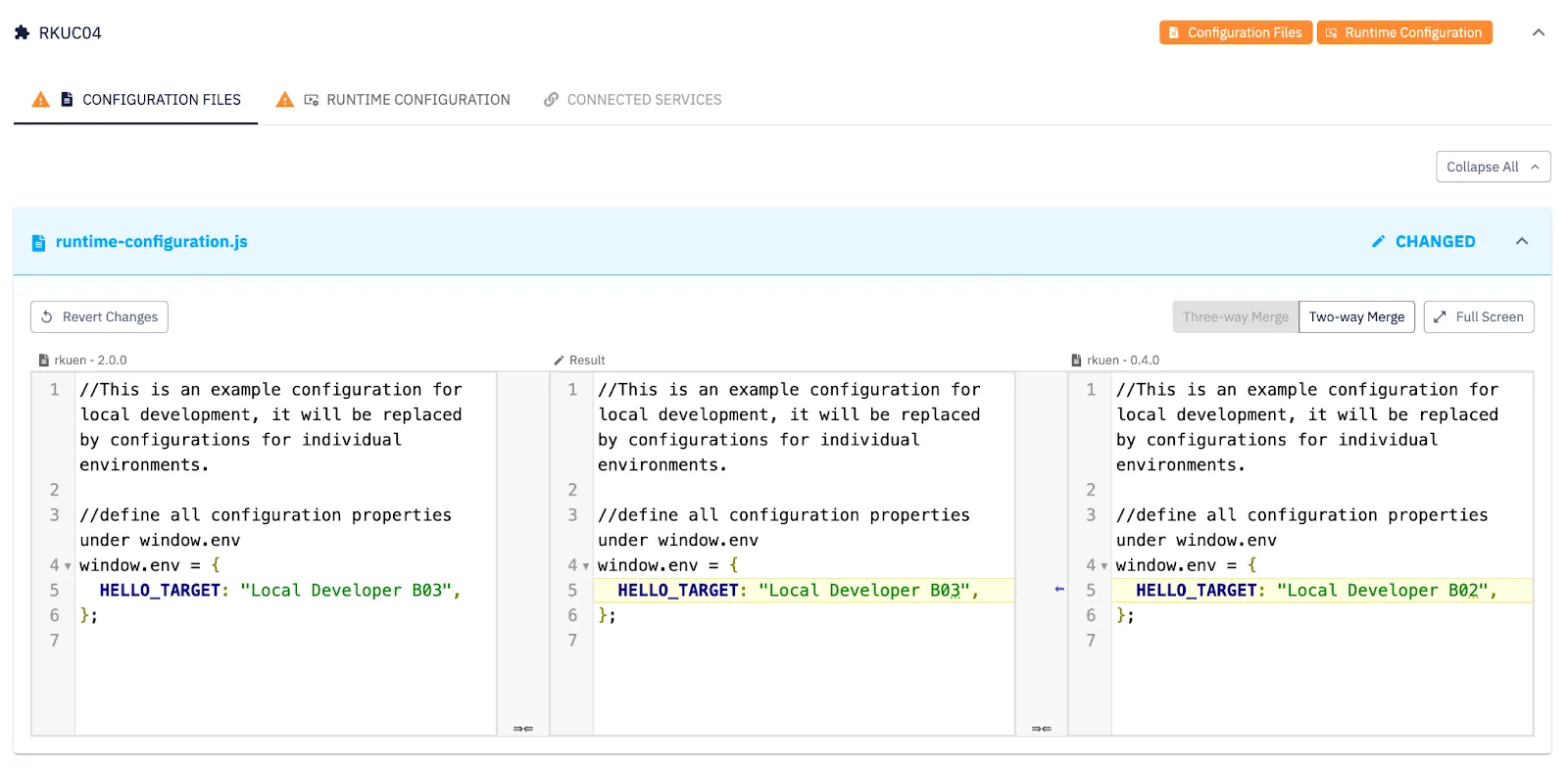Click document icon on Configuration Files tab
1568x770 pixels.
pyautogui.click(x=67, y=99)
